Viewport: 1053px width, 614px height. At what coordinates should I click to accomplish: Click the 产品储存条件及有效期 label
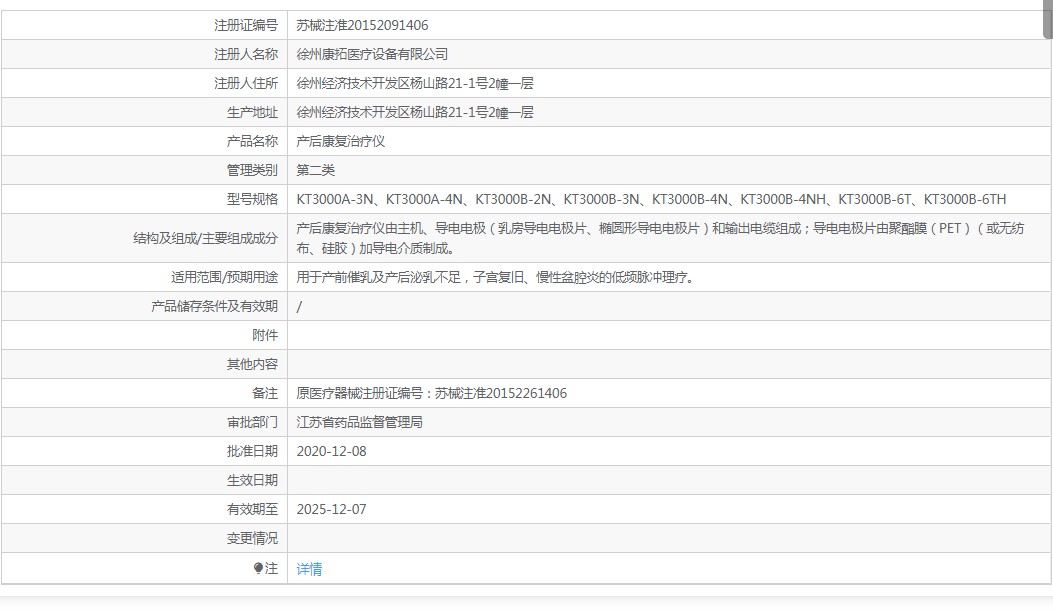coord(214,306)
